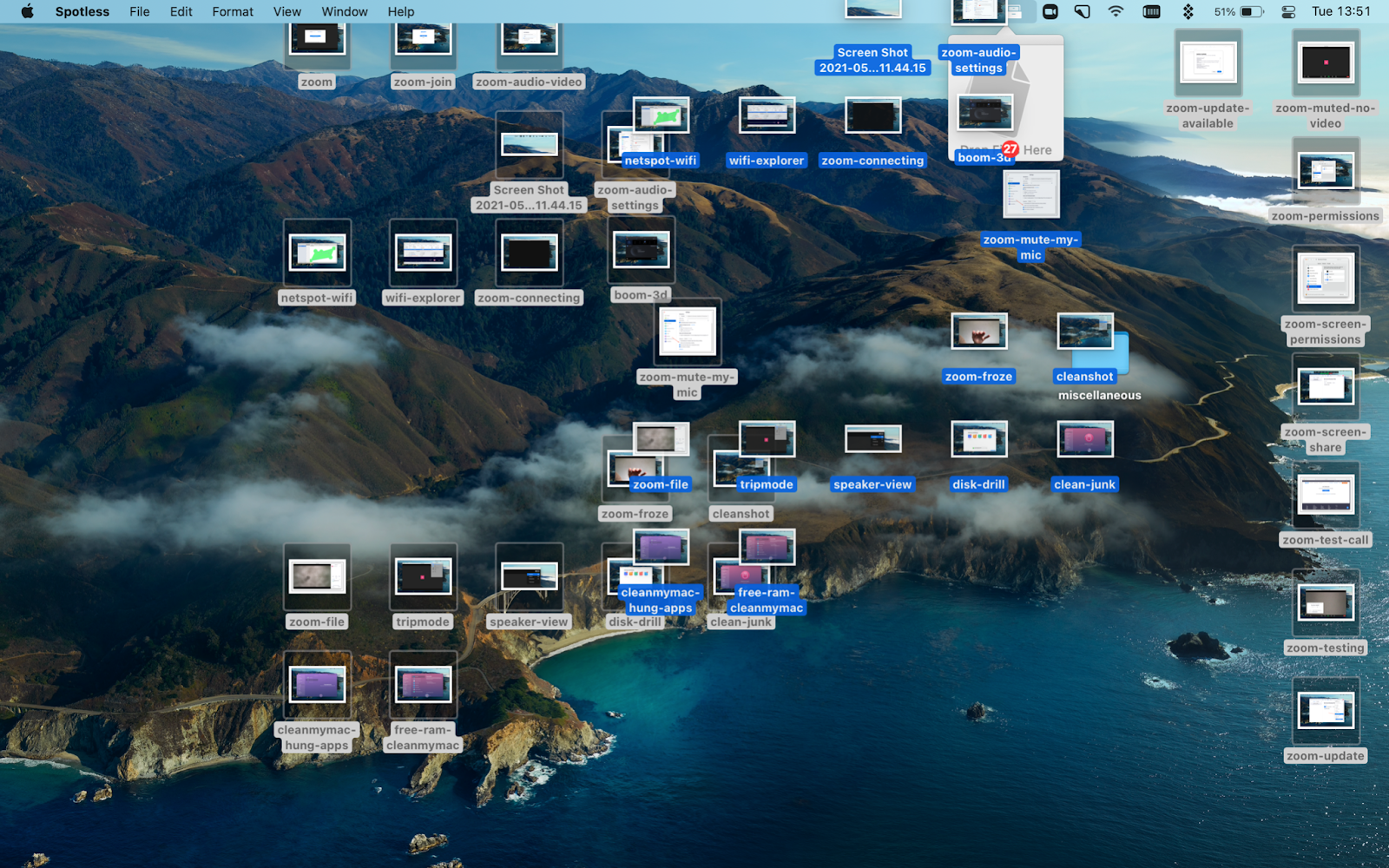Open the File menu
The image size is (1389, 868).
click(x=140, y=11)
